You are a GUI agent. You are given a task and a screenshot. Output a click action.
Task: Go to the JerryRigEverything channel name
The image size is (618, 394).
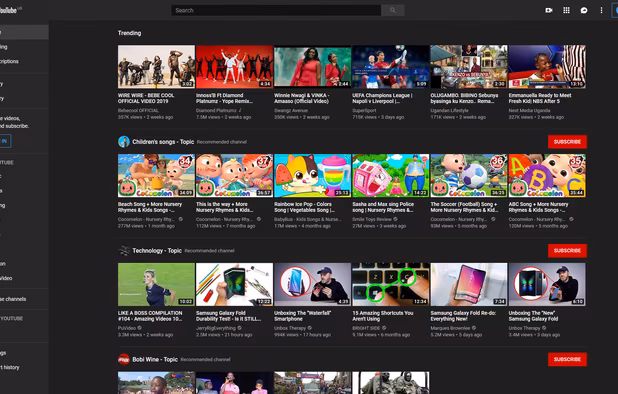click(x=216, y=328)
